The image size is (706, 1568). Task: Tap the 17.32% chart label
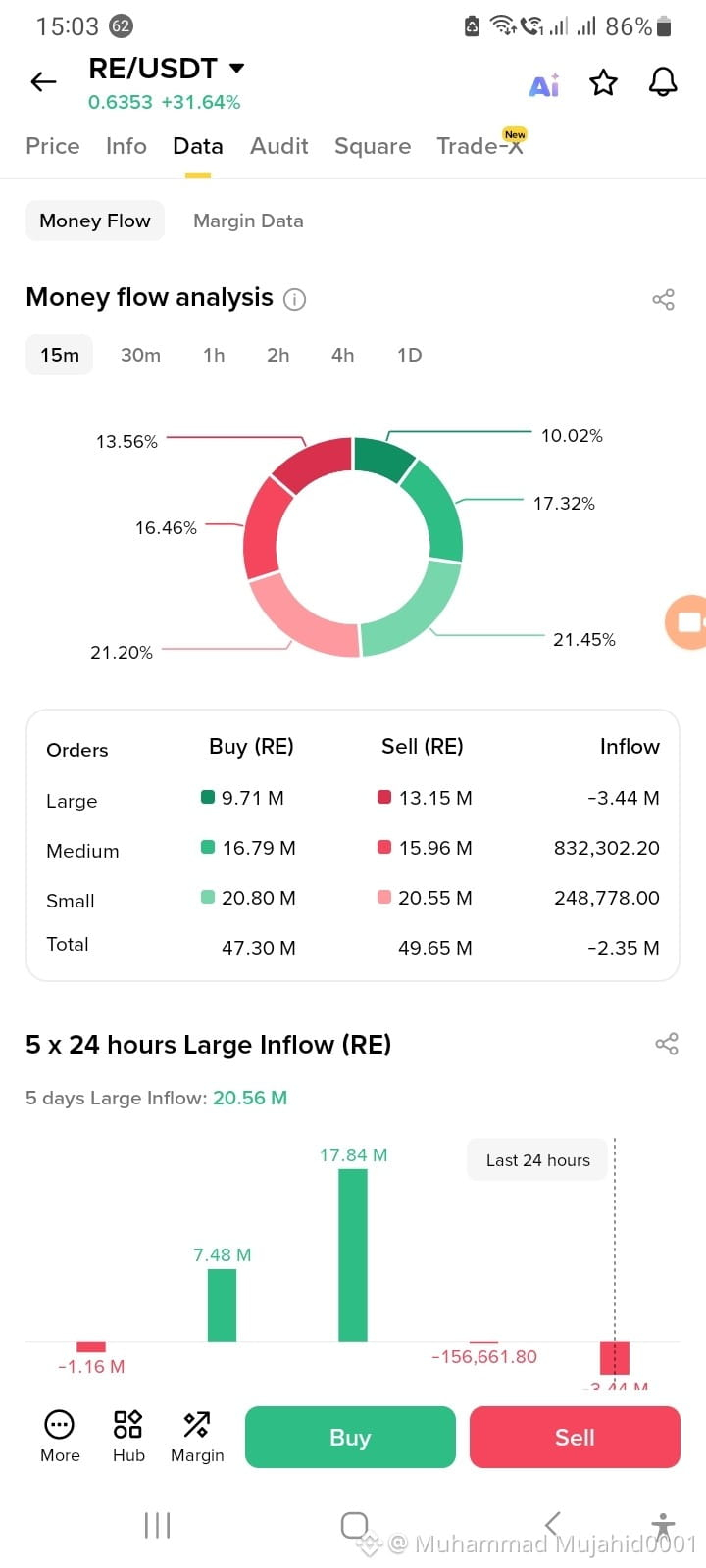pyautogui.click(x=564, y=503)
